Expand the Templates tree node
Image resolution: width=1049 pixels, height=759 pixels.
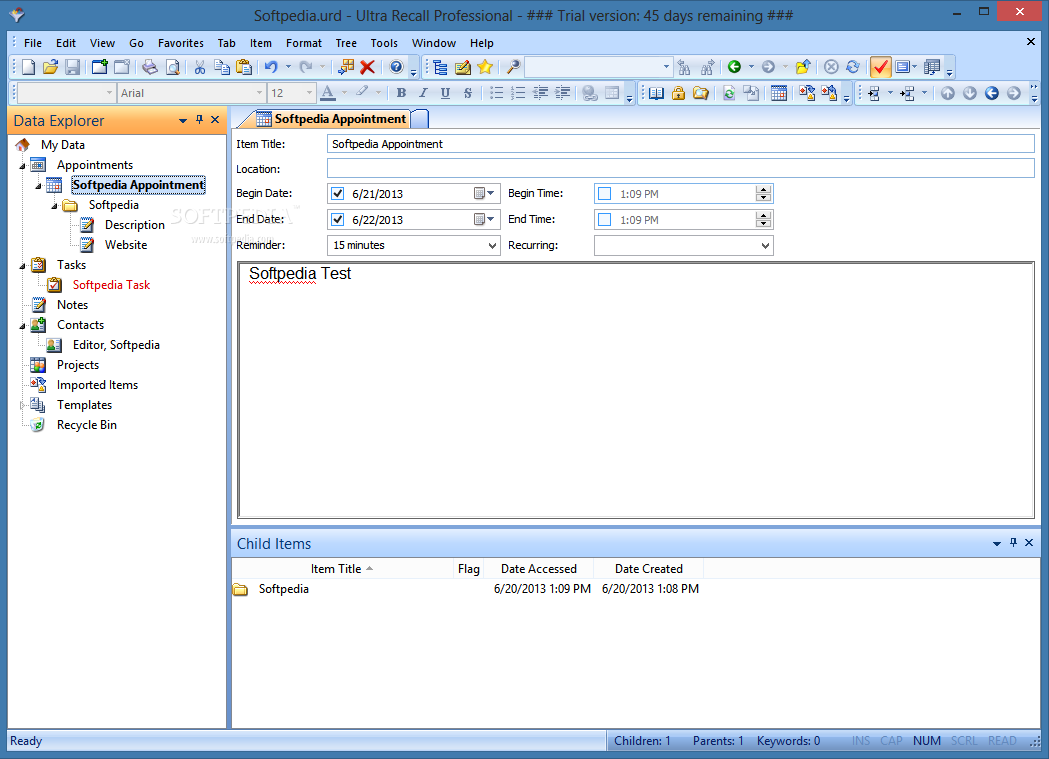pos(23,405)
